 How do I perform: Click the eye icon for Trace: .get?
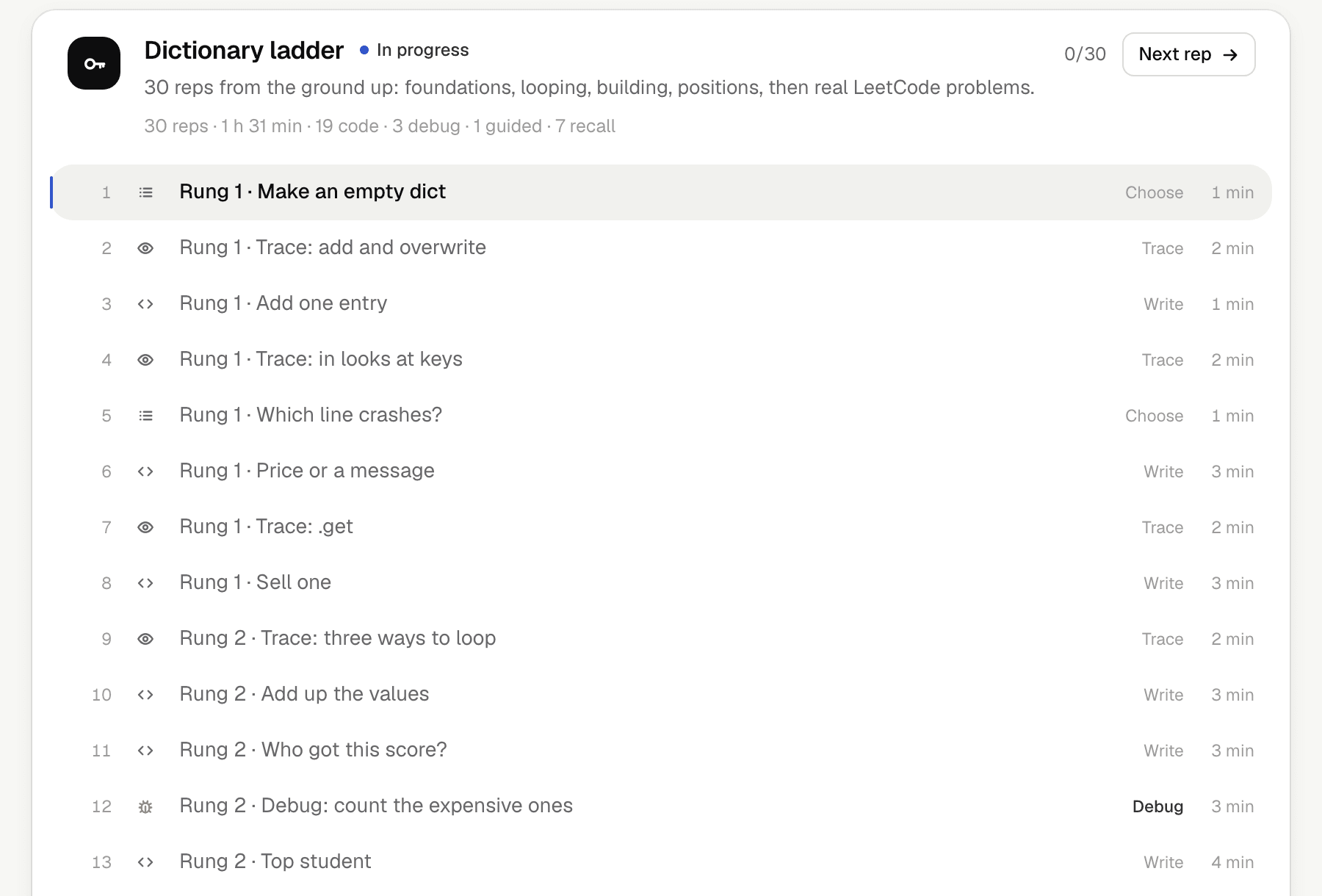click(146, 527)
